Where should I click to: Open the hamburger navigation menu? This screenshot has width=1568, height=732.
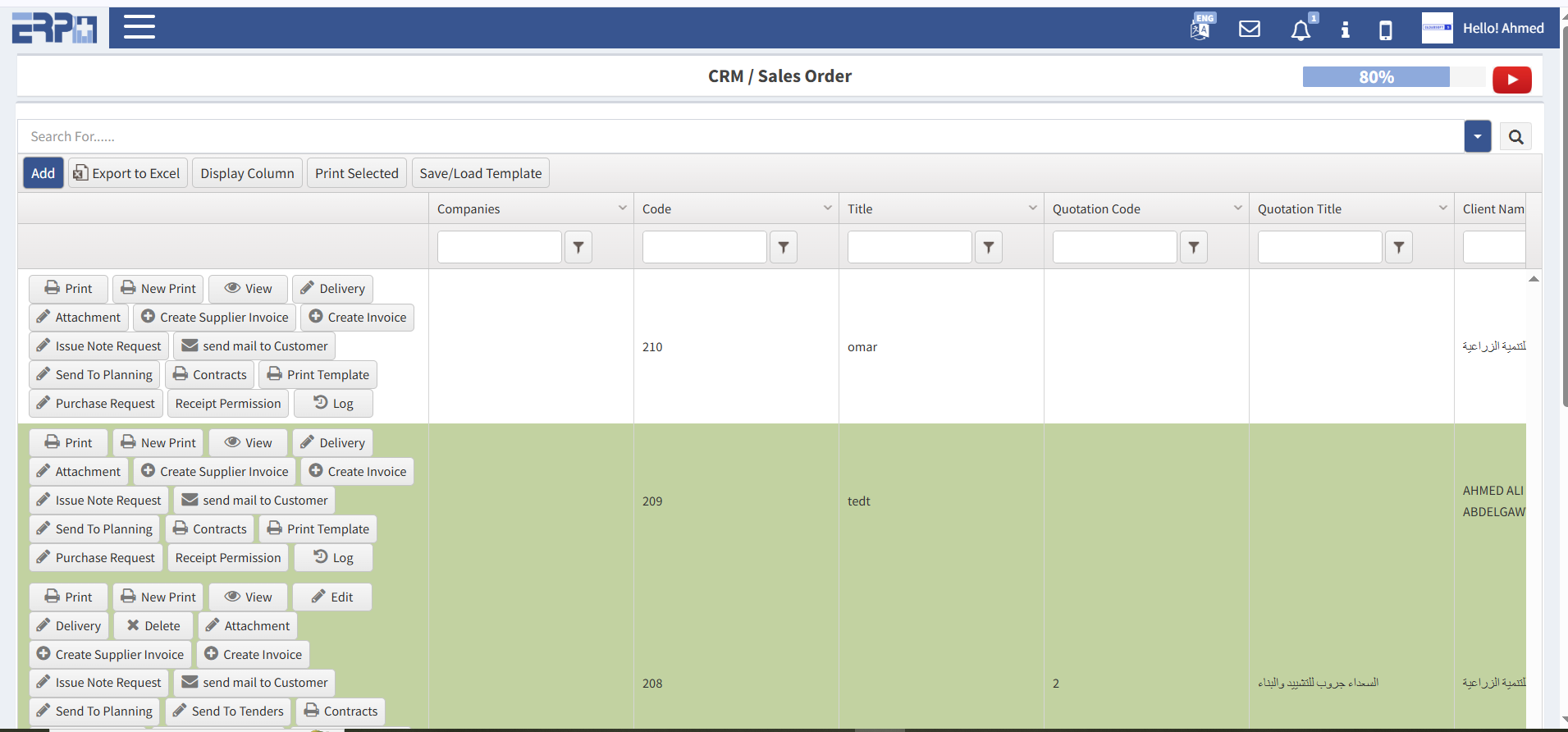click(139, 27)
